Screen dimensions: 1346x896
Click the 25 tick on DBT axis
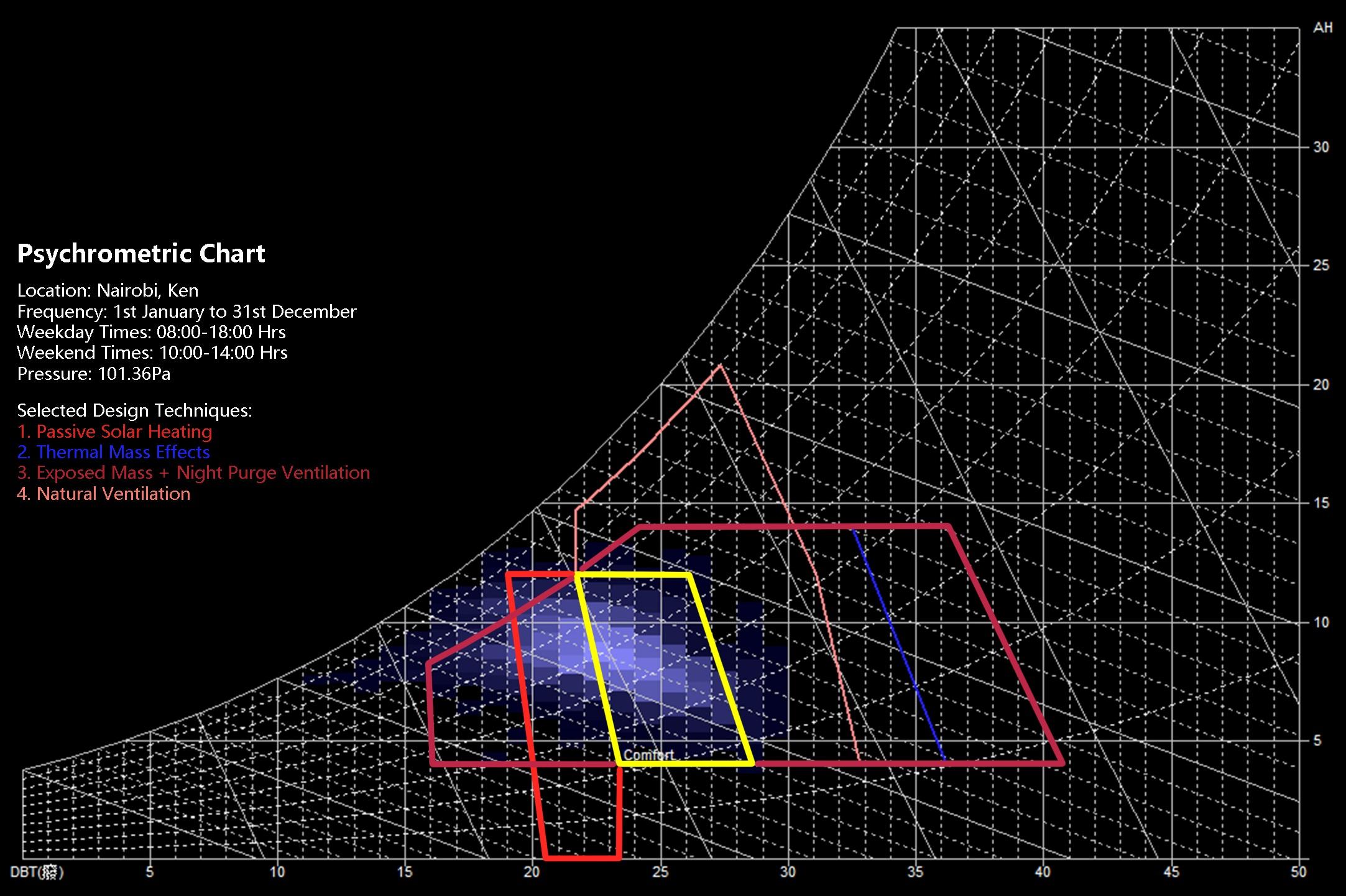(660, 872)
